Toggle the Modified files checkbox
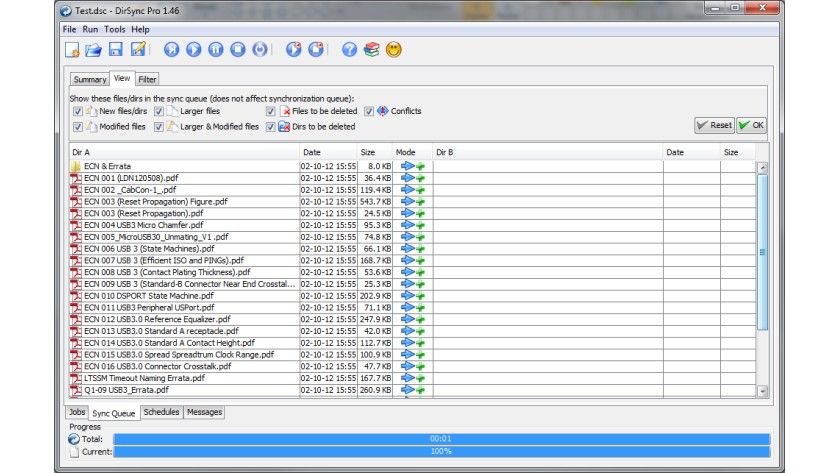Screen dimensions: 840x473 coord(78,126)
